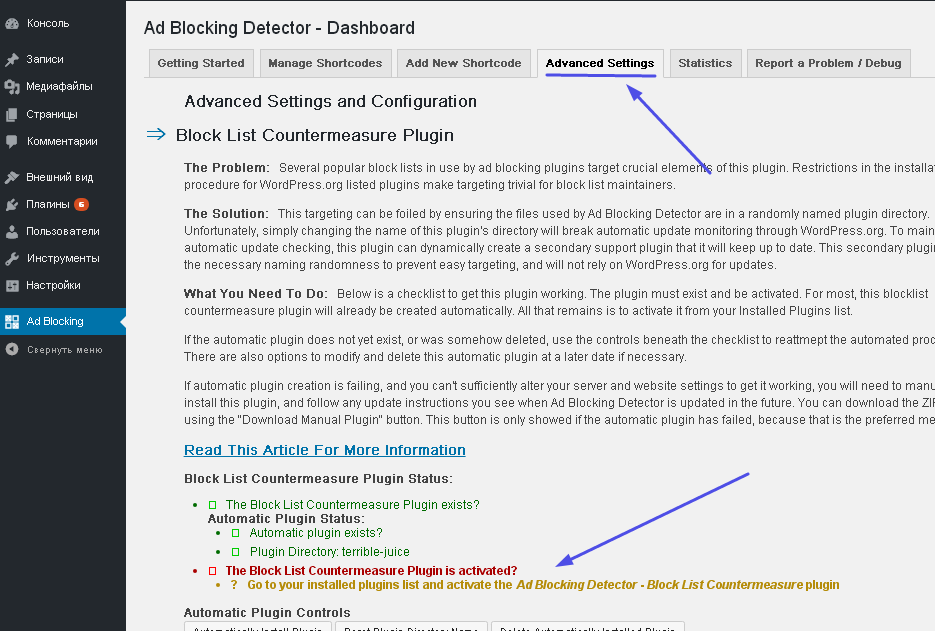Click the plugin update count badge 6
Image resolution: width=935 pixels, height=631 pixels.
point(82,205)
